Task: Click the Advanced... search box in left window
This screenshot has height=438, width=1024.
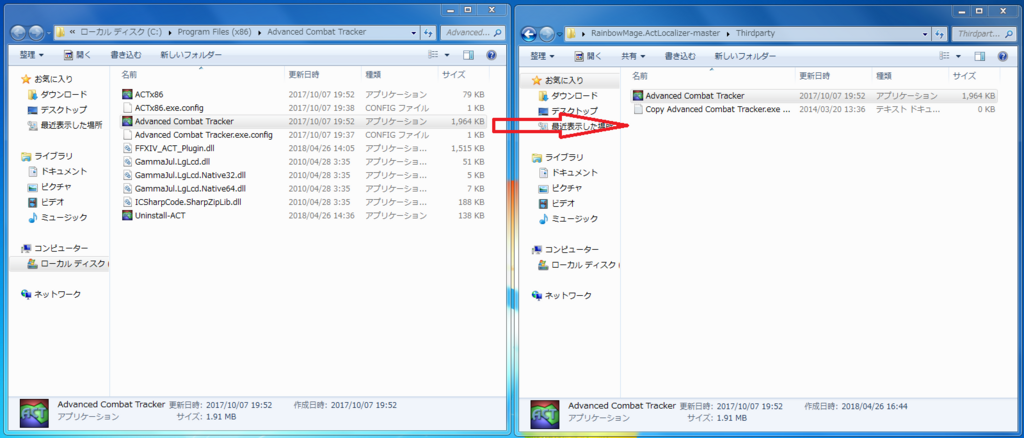Action: [x=472, y=32]
